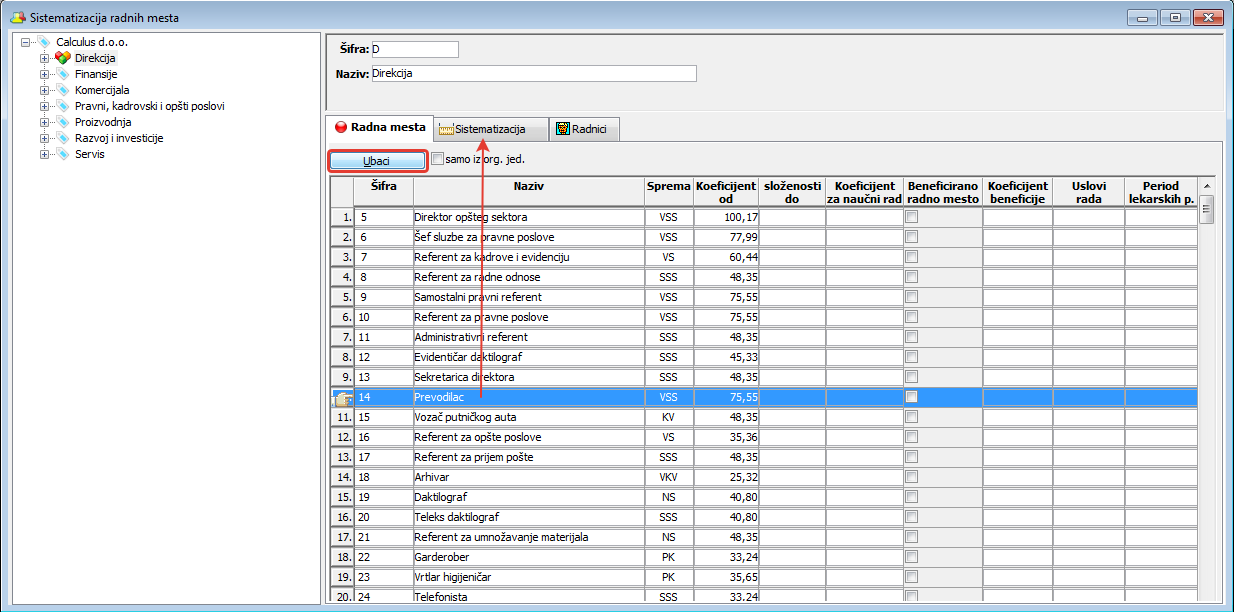Click the Finansije tag icon in tree
The height and width of the screenshot is (612, 1234).
[x=62, y=74]
